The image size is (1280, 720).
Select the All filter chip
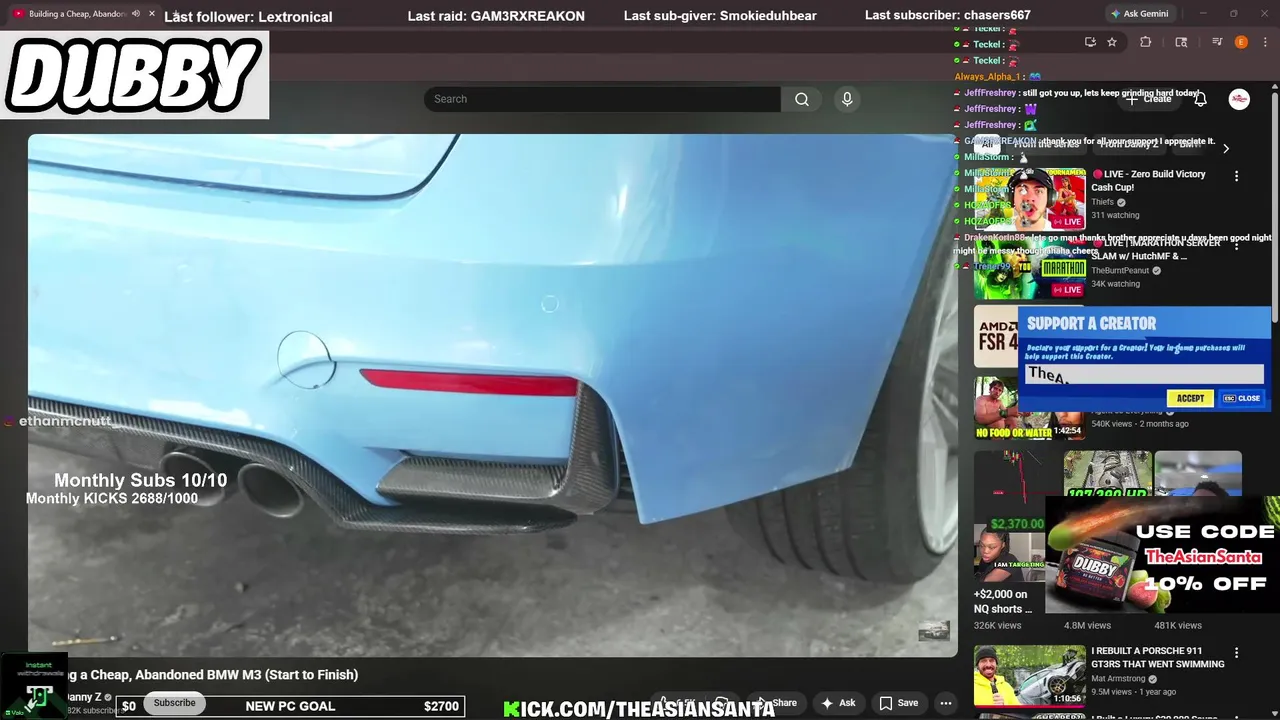[987, 145]
